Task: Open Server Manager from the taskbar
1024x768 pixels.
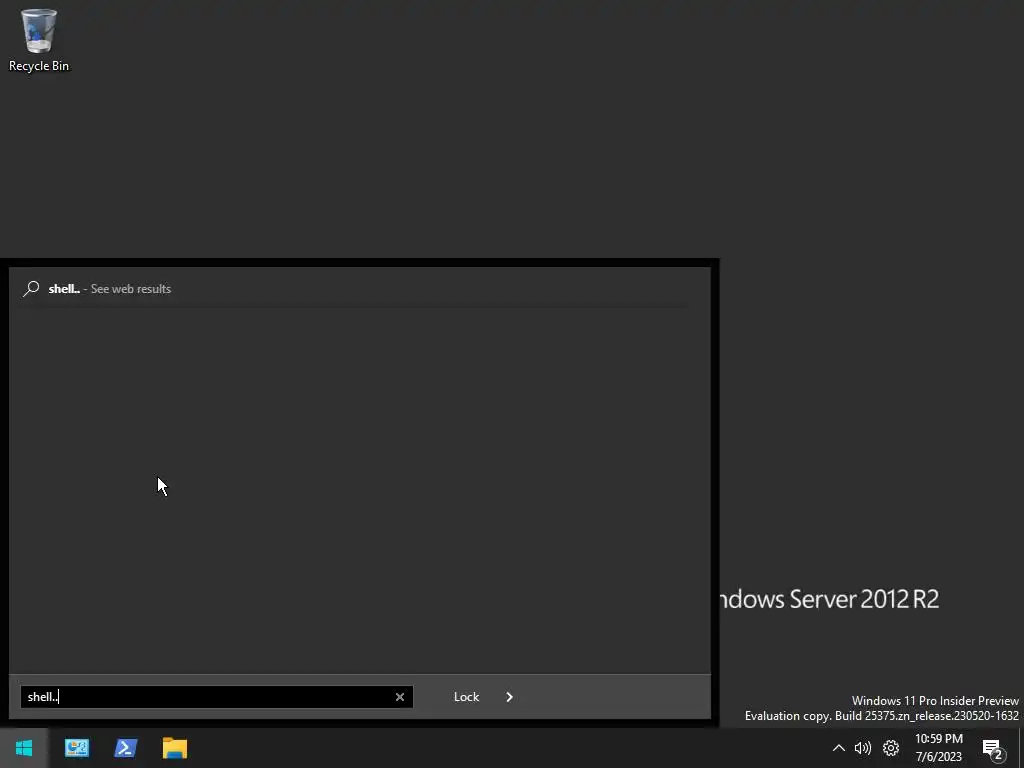Action: [x=77, y=748]
